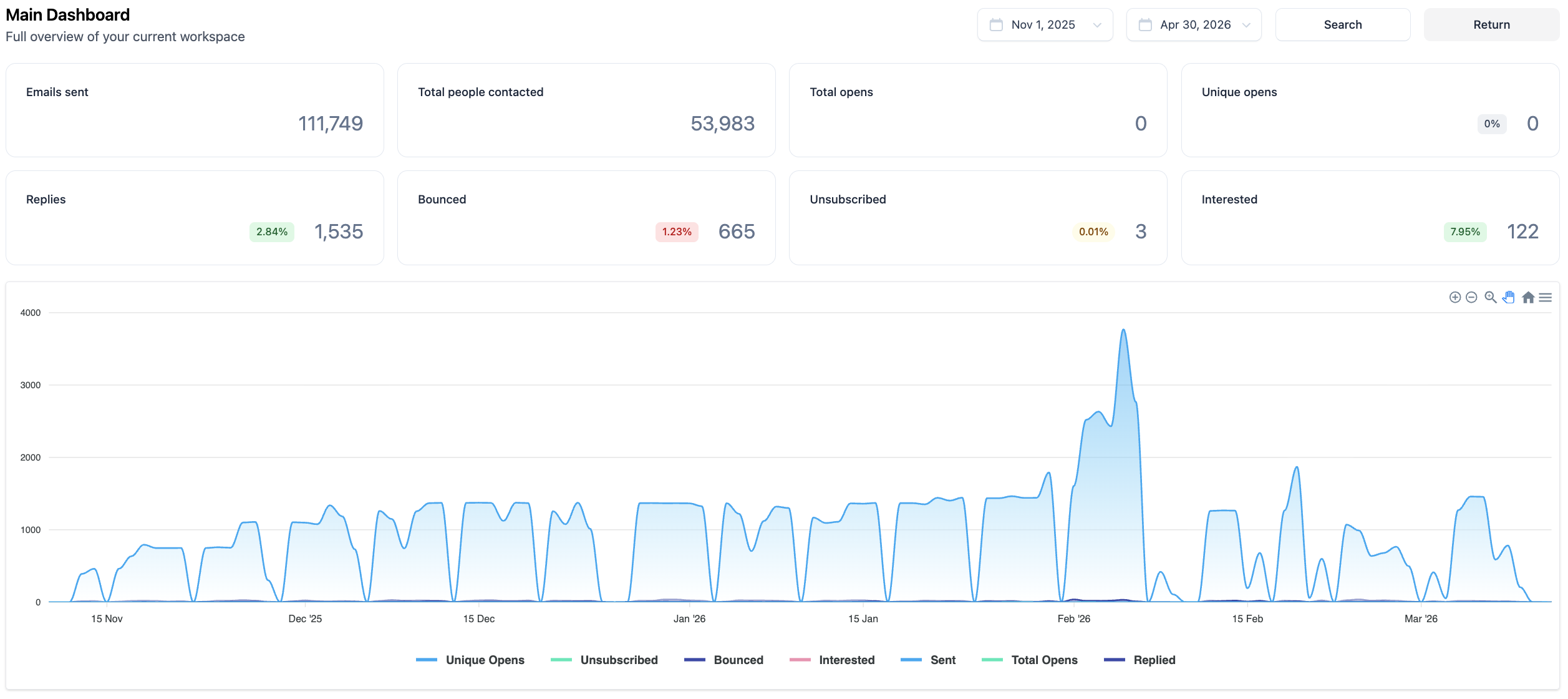Toggle Unsubscribed series in legend
Image resolution: width=1568 pixels, height=699 pixels.
tap(604, 660)
